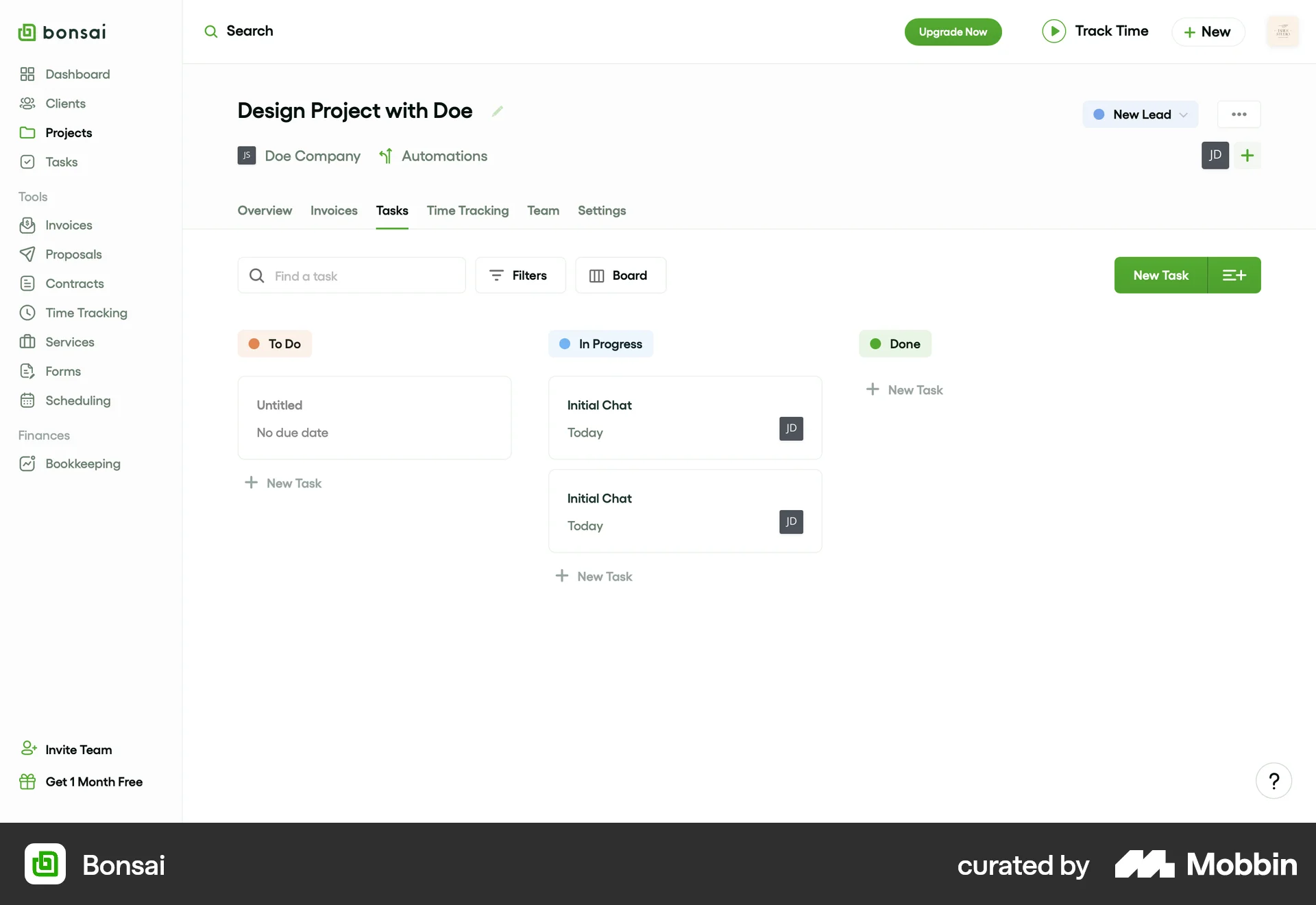Open the New button dropdown in the header
The width and height of the screenshot is (1316, 905).
pyautogui.click(x=1208, y=32)
